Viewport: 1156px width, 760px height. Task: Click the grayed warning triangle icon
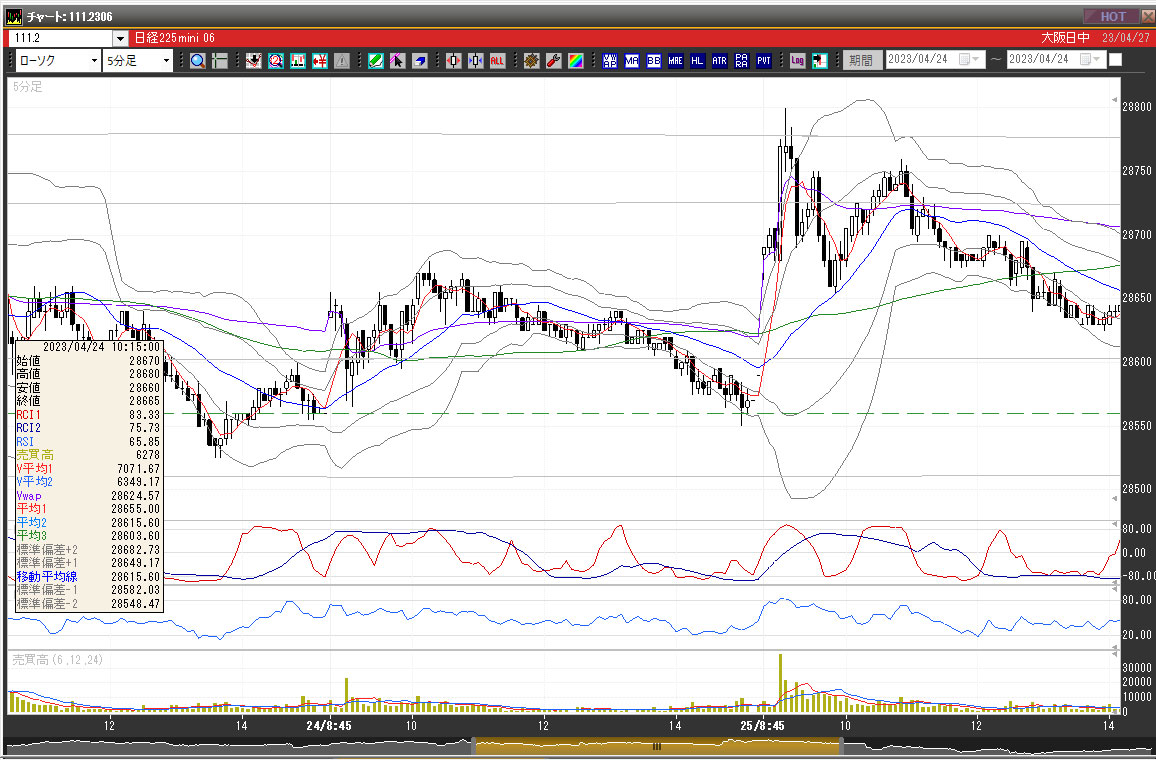click(x=341, y=60)
